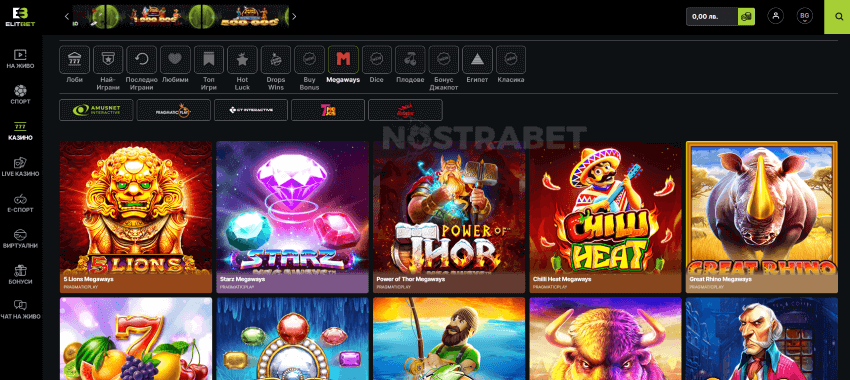The height and width of the screenshot is (380, 850).
Task: Launch the Power of Thor Megaways game
Action: [x=449, y=217]
